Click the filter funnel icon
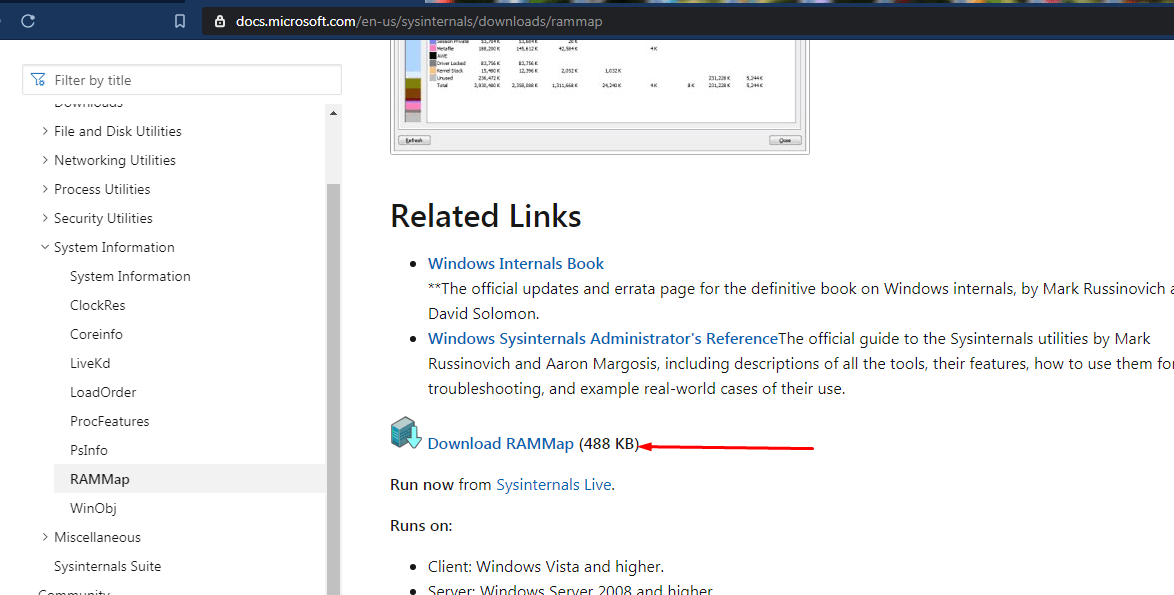Image resolution: width=1174 pixels, height=595 pixels. tap(38, 80)
